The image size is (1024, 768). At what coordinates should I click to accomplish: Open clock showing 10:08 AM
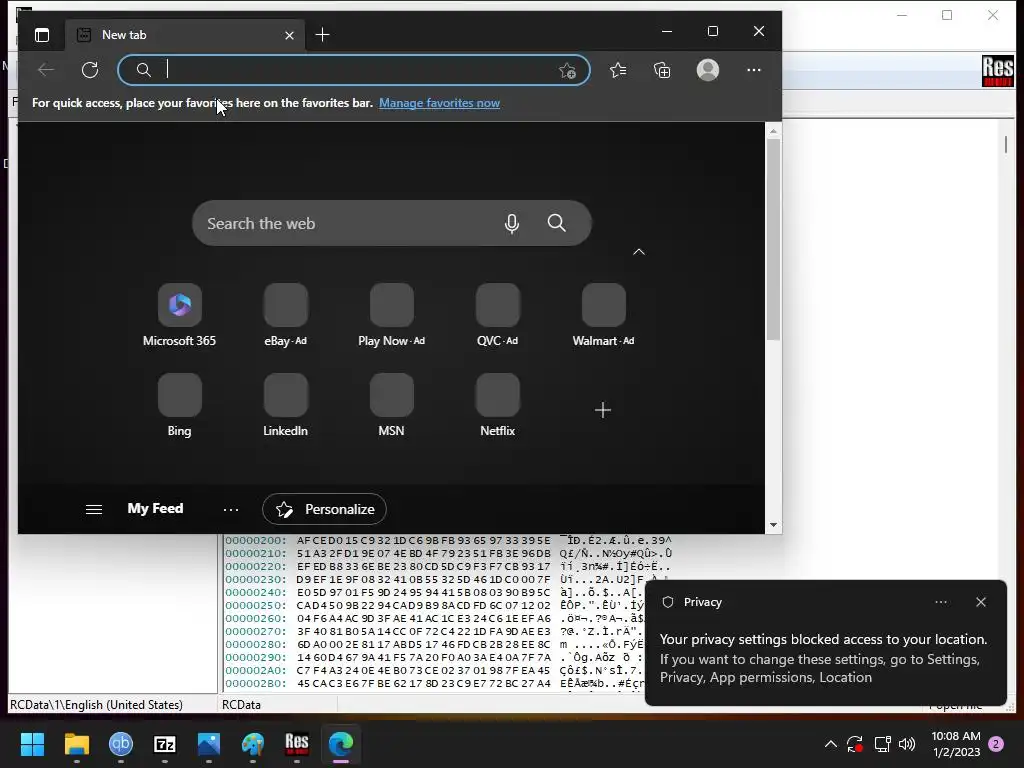pyautogui.click(x=956, y=744)
